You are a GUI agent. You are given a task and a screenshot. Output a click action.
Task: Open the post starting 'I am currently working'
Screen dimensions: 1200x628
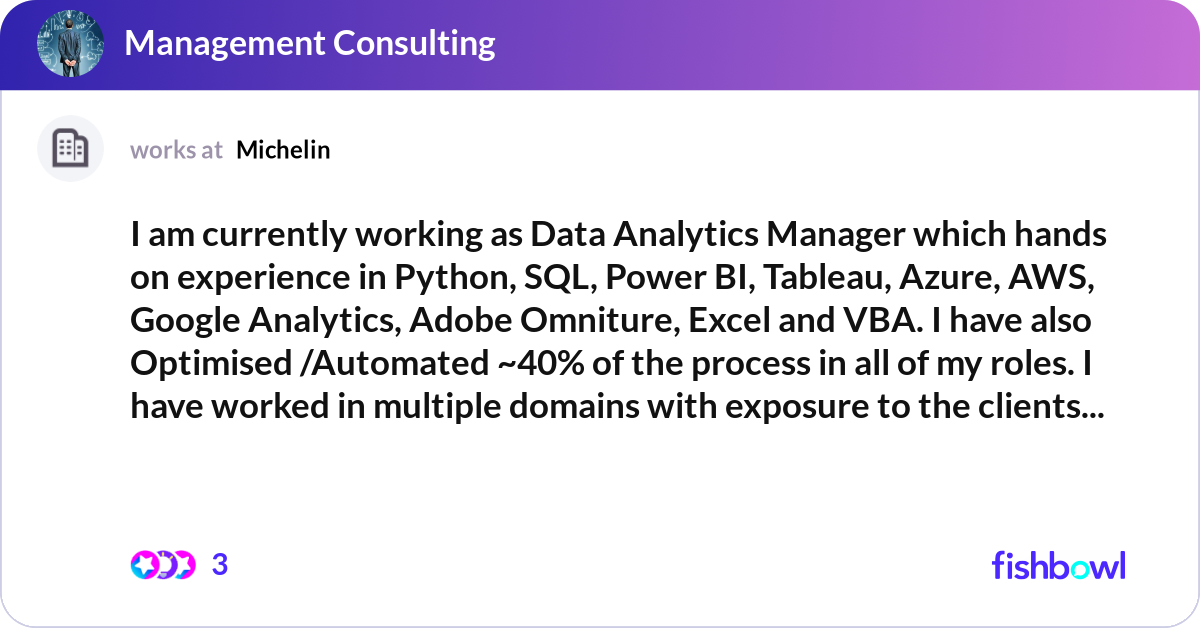pyautogui.click(x=619, y=322)
